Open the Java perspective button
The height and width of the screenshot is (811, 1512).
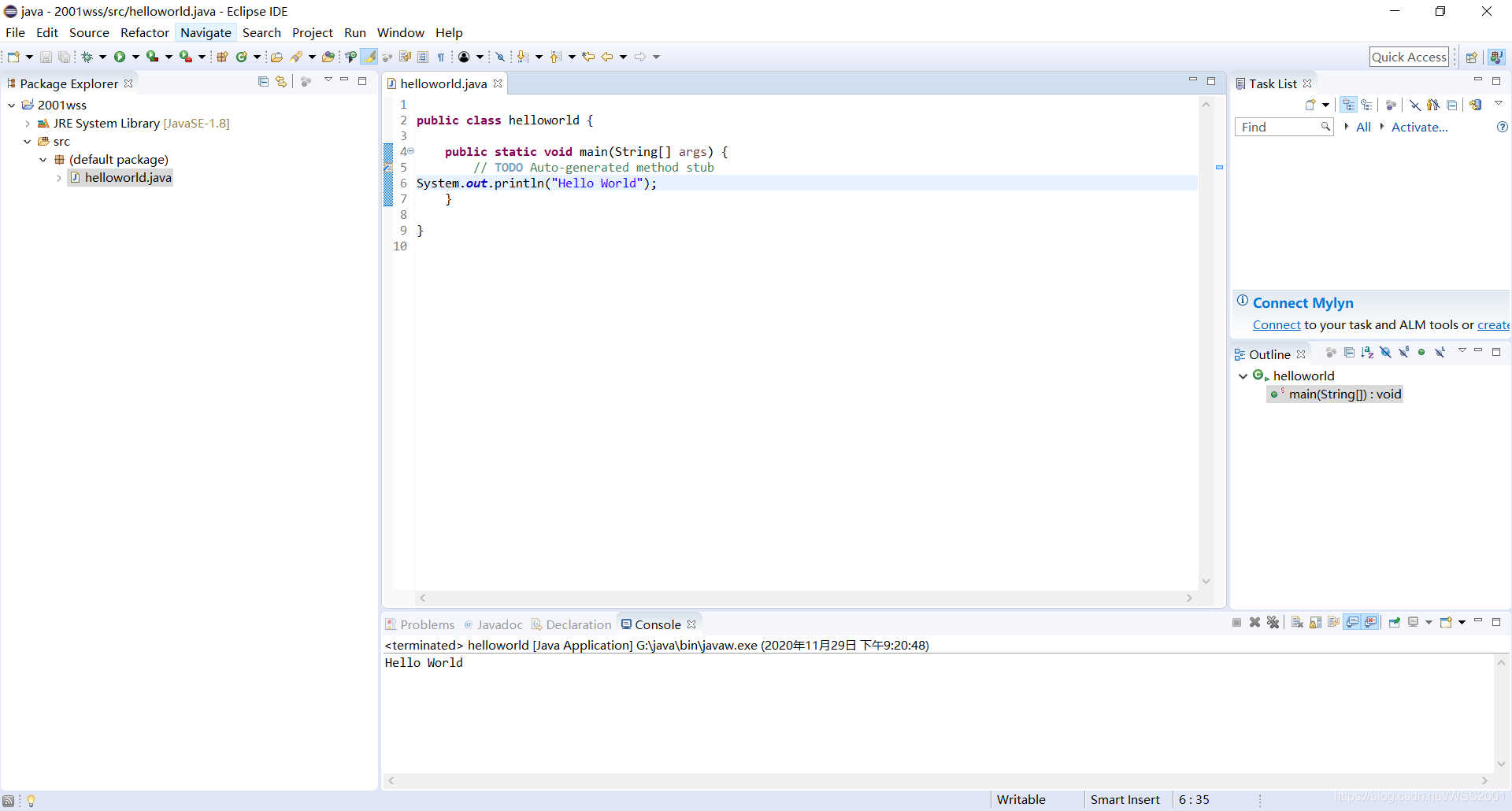pos(1496,57)
